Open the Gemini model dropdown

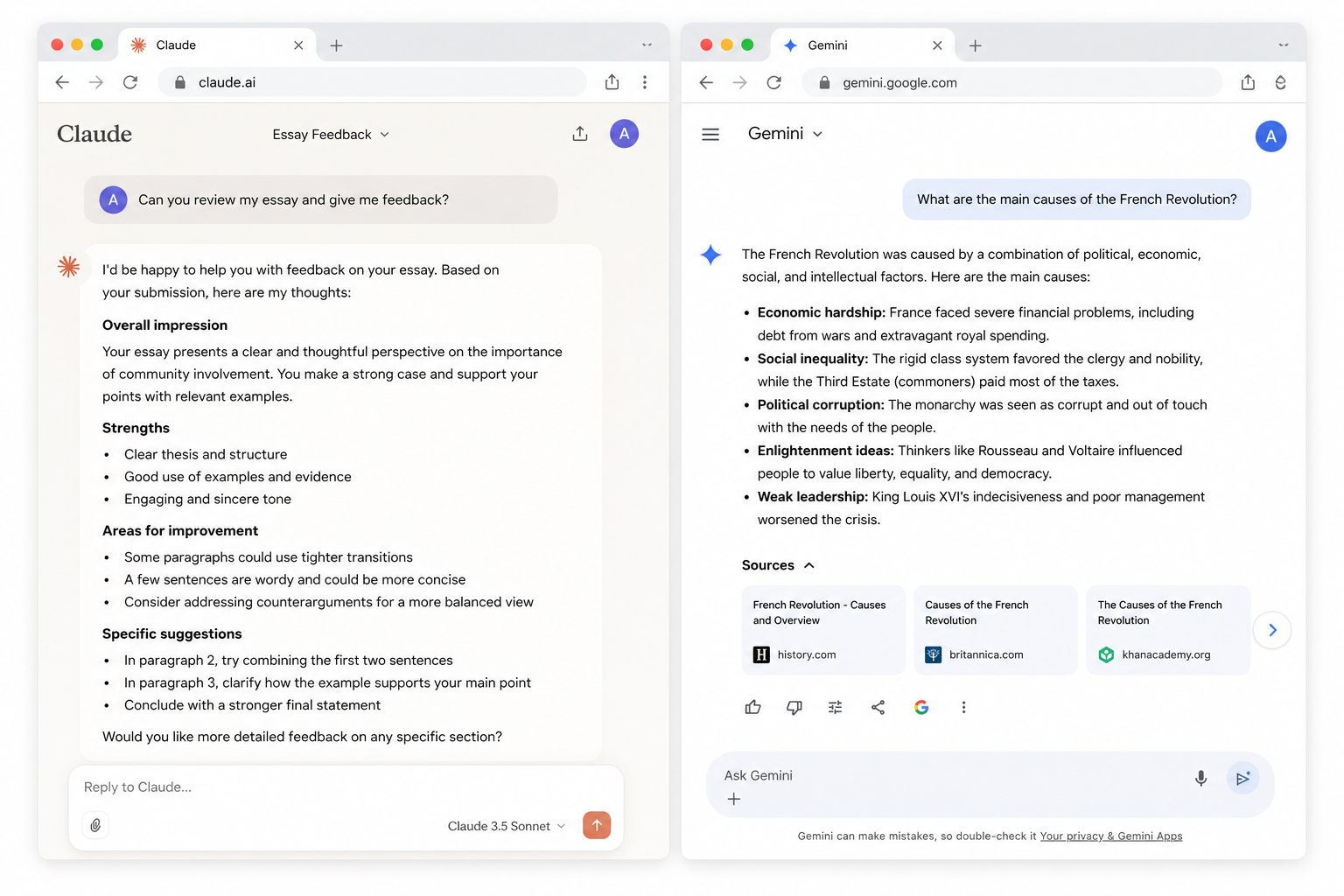coord(785,134)
